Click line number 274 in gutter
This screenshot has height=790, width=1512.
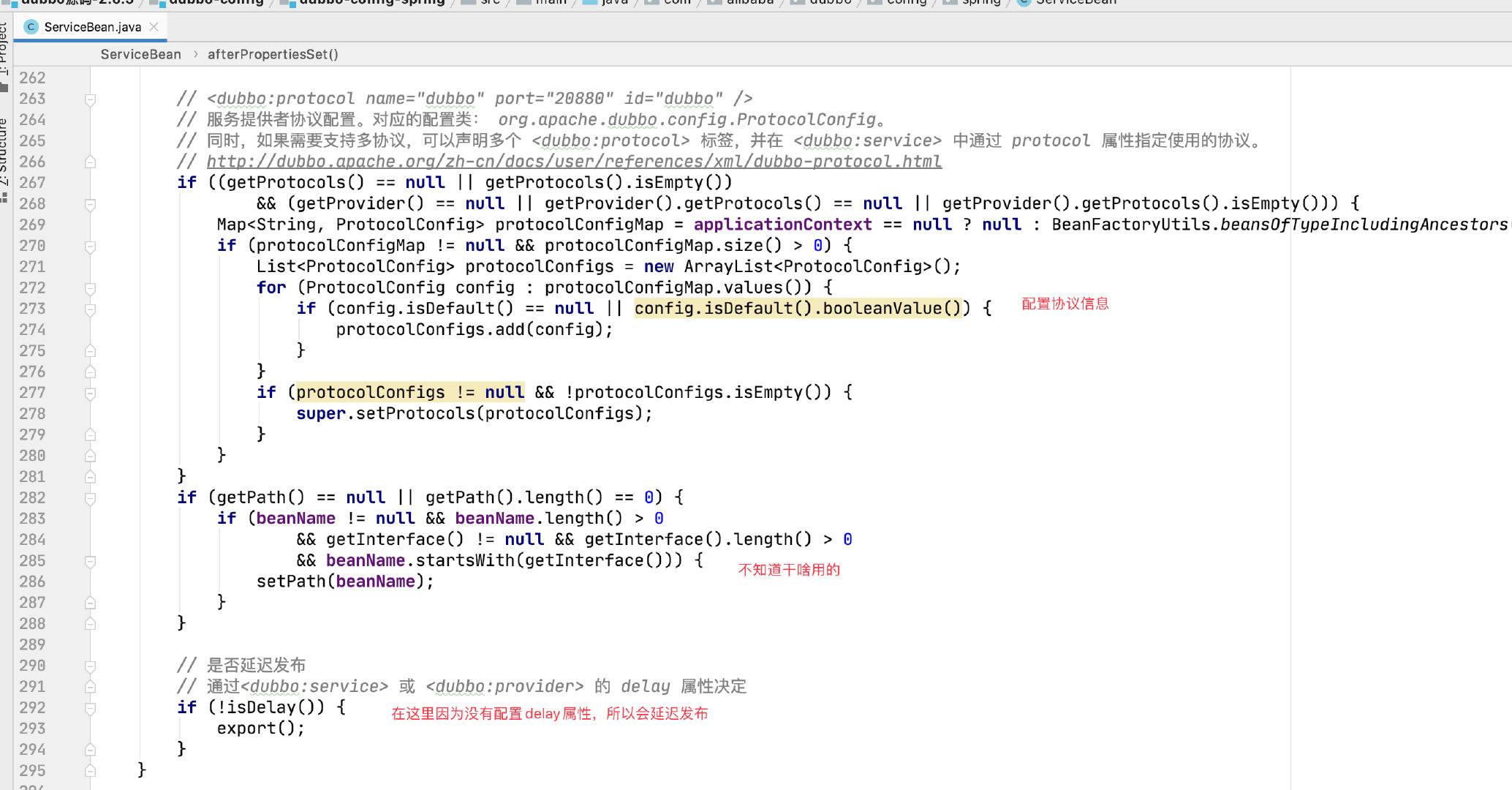[32, 330]
